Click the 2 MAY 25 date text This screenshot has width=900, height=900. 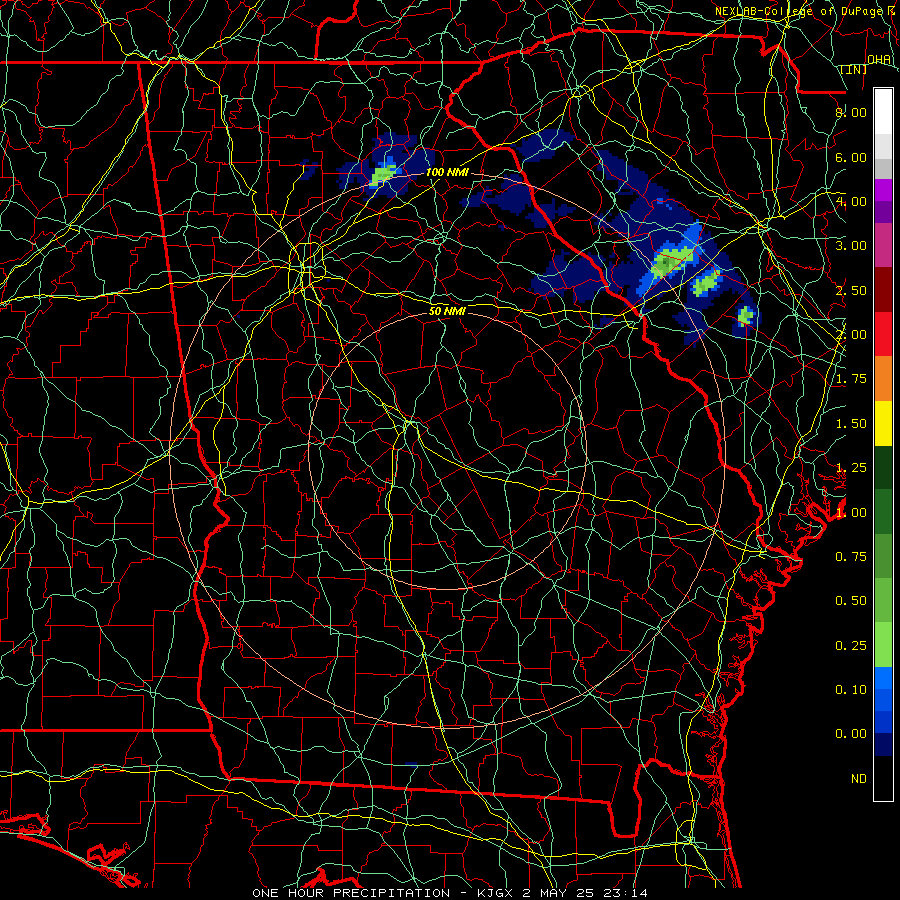click(560, 893)
